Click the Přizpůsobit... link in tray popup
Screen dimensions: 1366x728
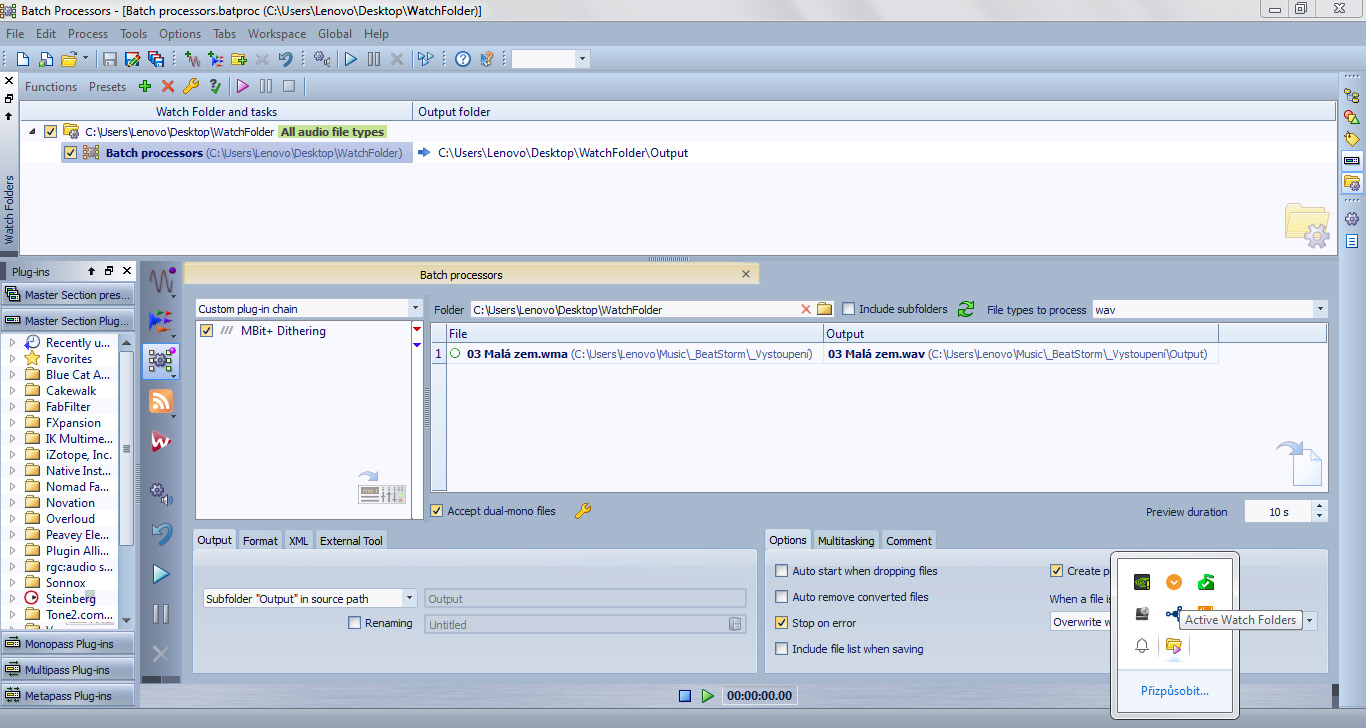point(1175,690)
